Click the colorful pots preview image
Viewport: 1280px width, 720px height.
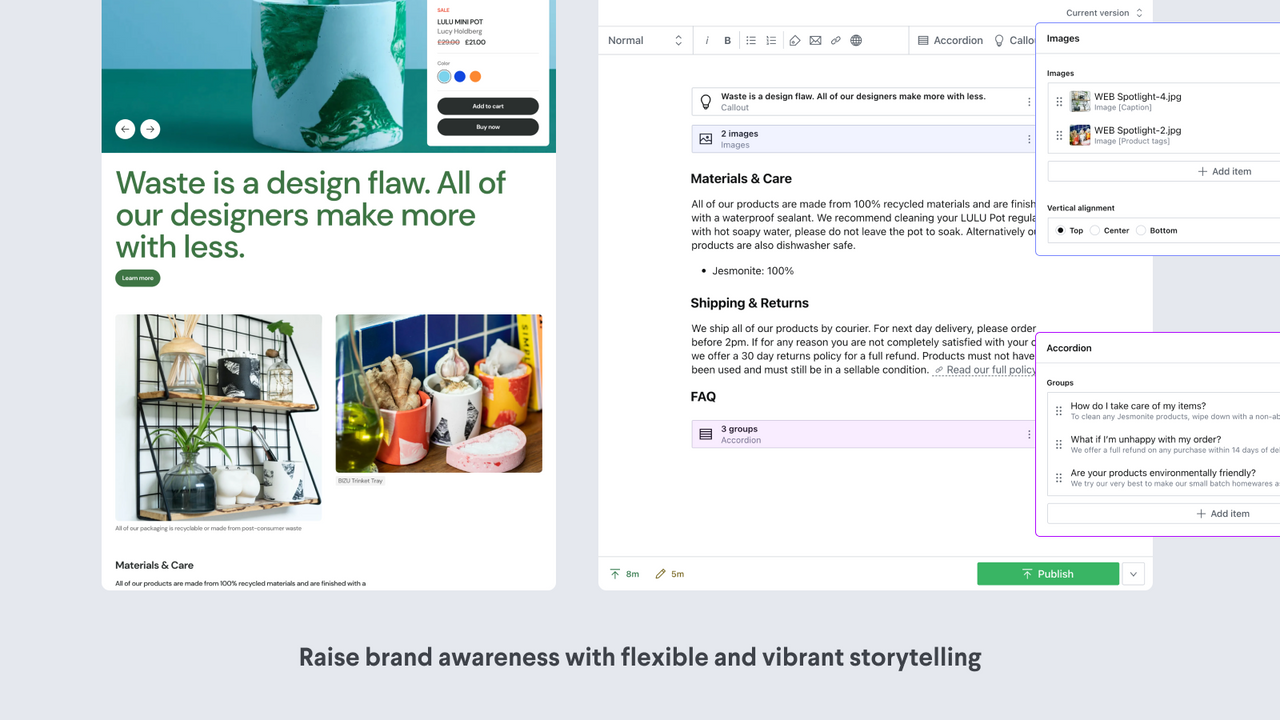point(439,393)
